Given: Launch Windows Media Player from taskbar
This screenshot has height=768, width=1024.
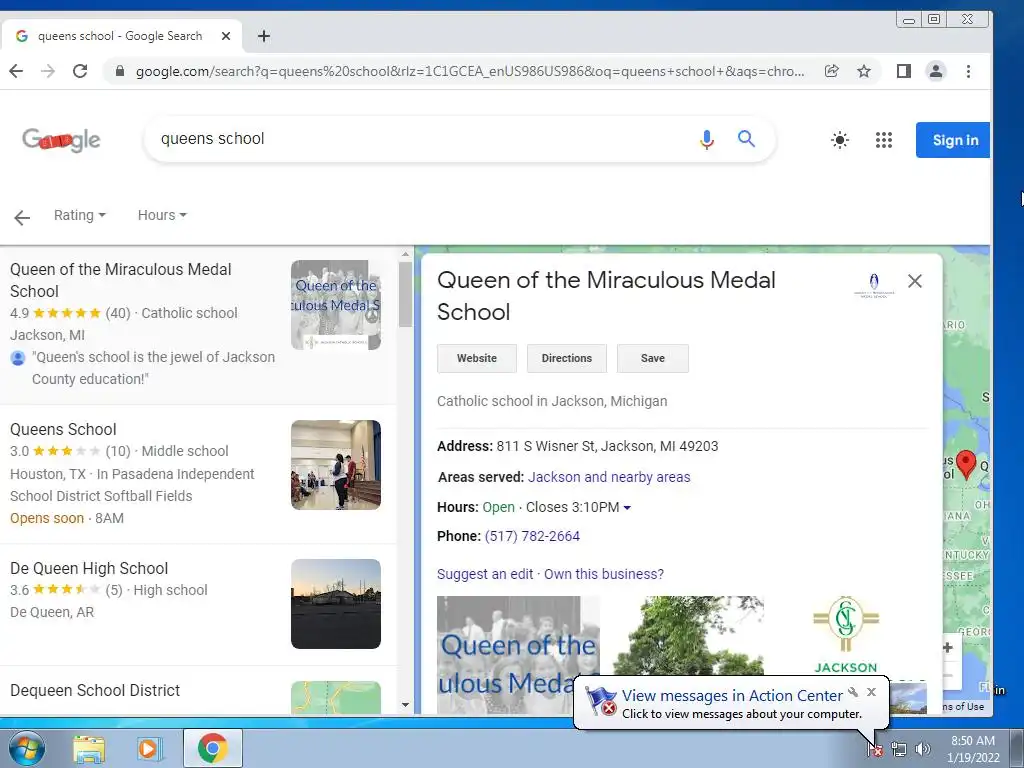Looking at the screenshot, I should pyautogui.click(x=150, y=749).
